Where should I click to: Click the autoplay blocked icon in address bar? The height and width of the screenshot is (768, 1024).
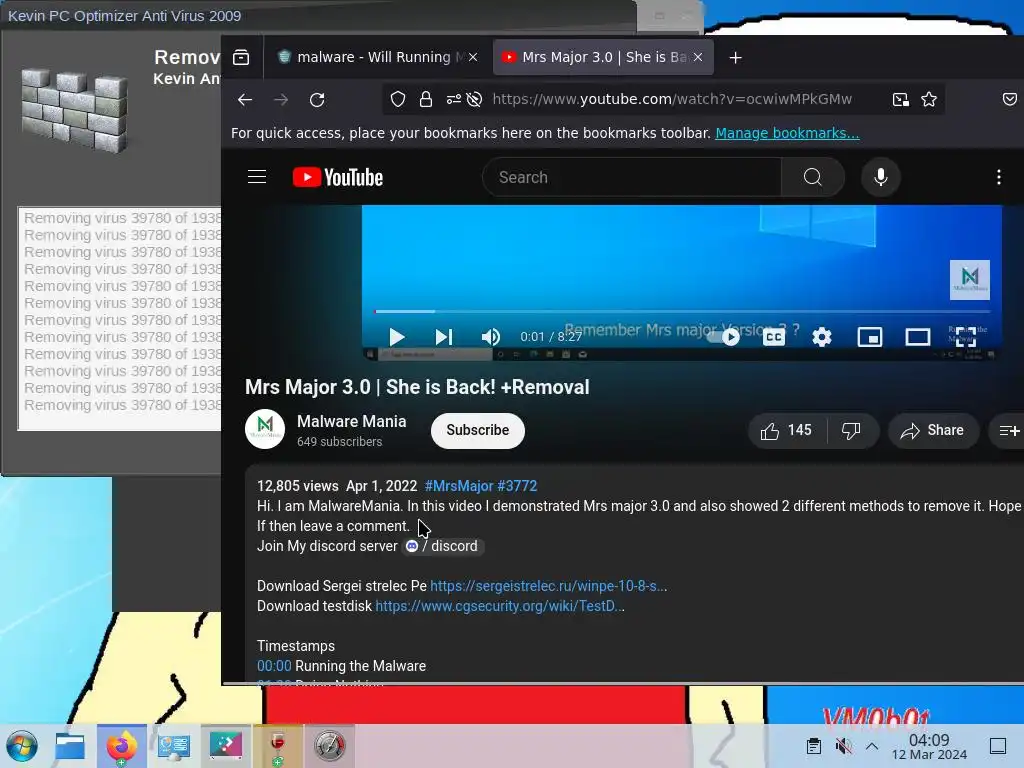click(x=475, y=99)
